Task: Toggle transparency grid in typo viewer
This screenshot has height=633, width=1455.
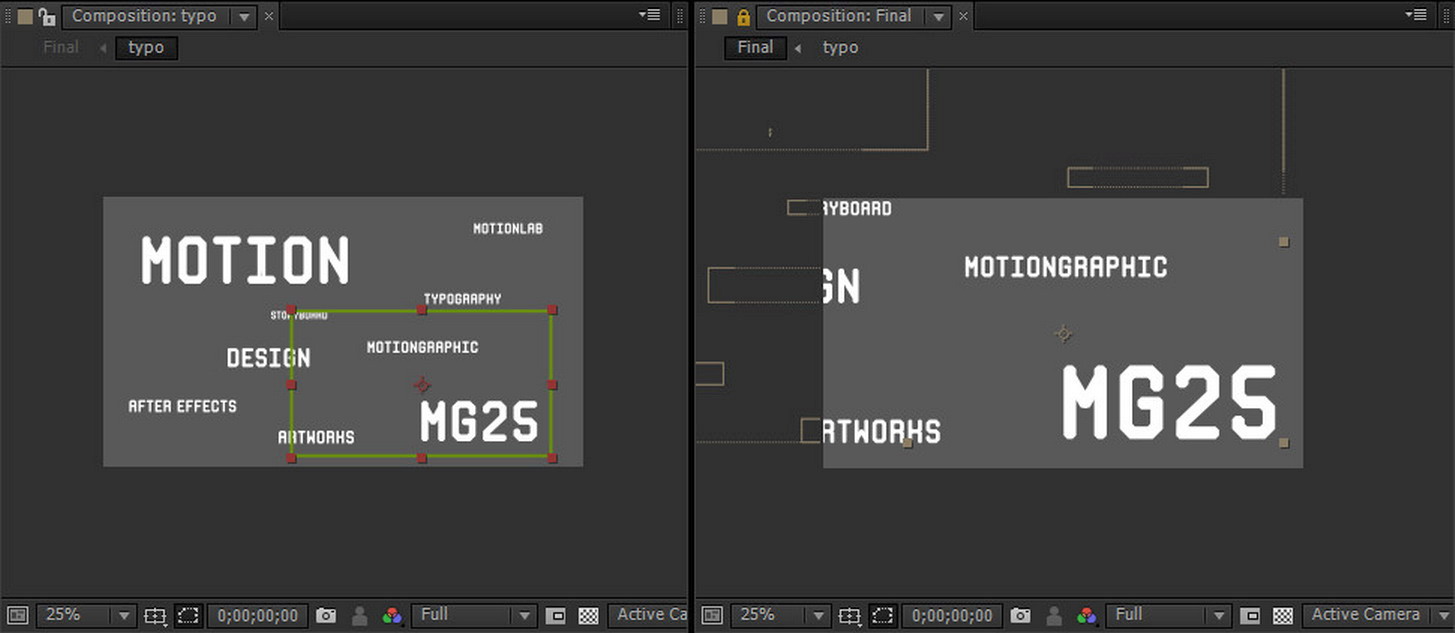Action: pyautogui.click(x=589, y=616)
